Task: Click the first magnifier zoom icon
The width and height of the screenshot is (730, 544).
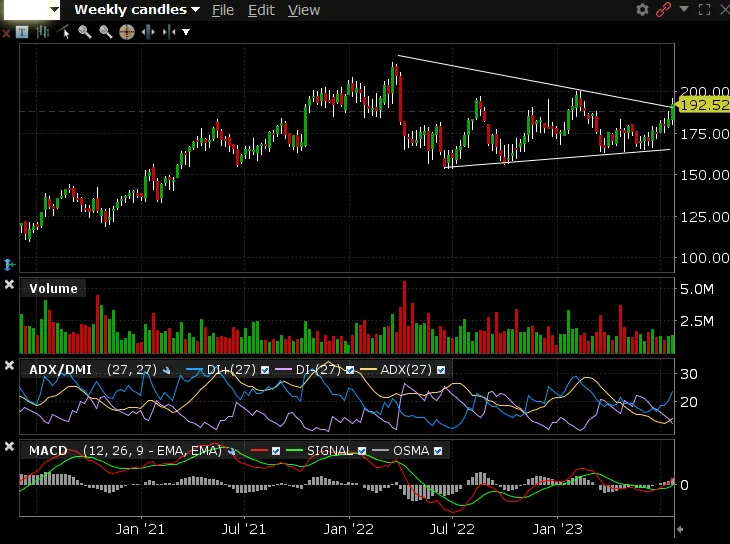Action: tap(85, 32)
